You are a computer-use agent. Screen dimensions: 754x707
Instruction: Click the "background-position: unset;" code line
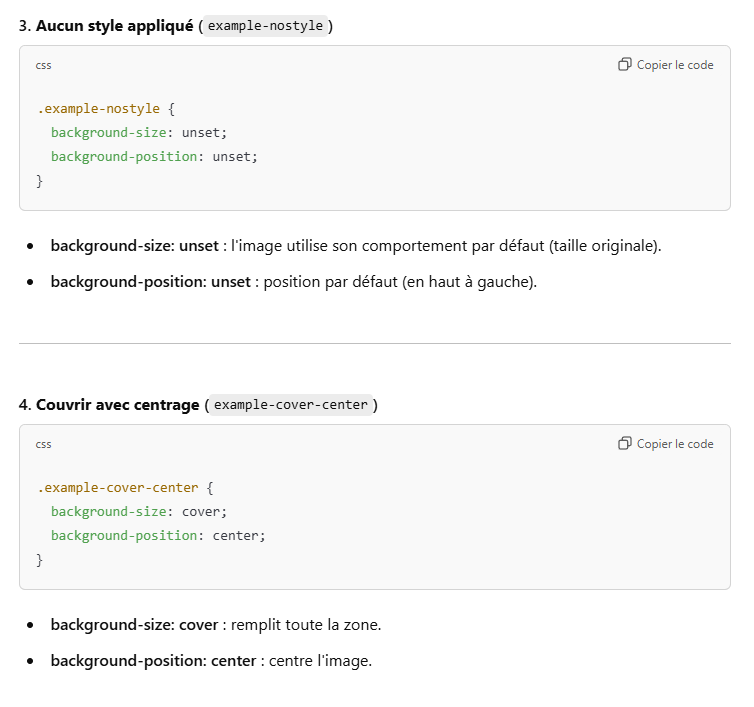pyautogui.click(x=154, y=156)
